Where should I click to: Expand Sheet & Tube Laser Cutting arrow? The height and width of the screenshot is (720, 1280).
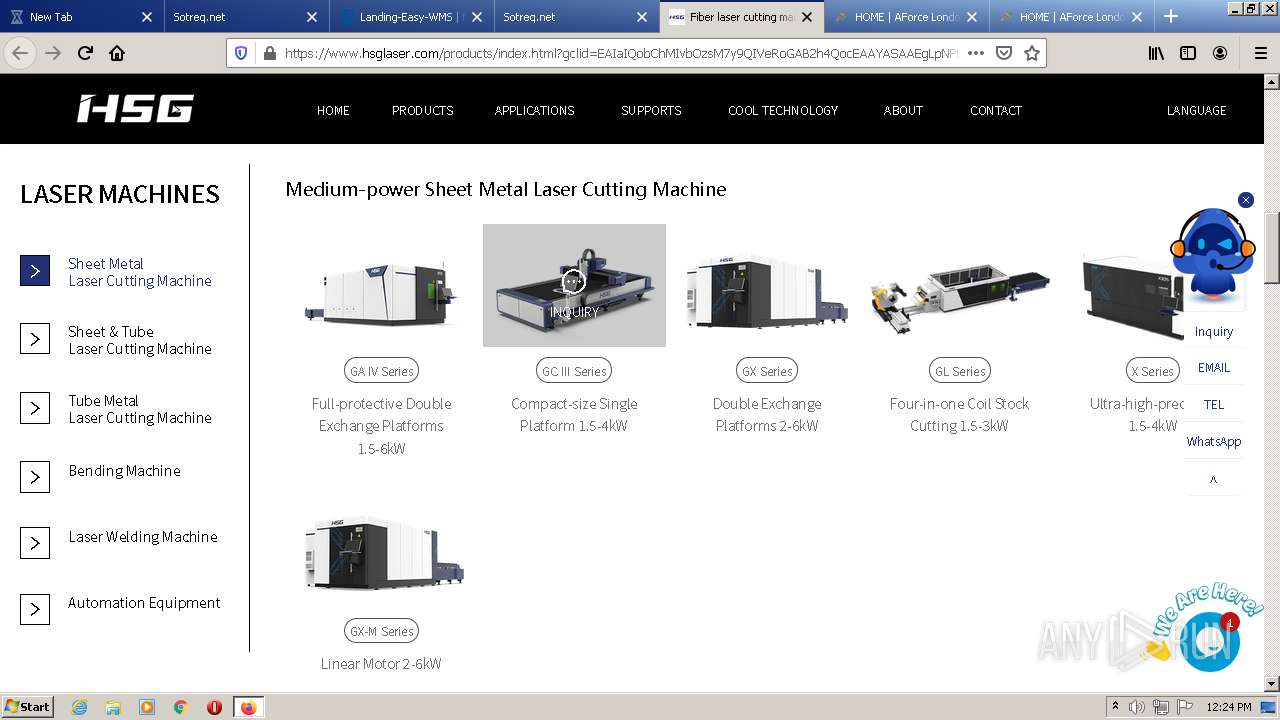click(x=35, y=339)
